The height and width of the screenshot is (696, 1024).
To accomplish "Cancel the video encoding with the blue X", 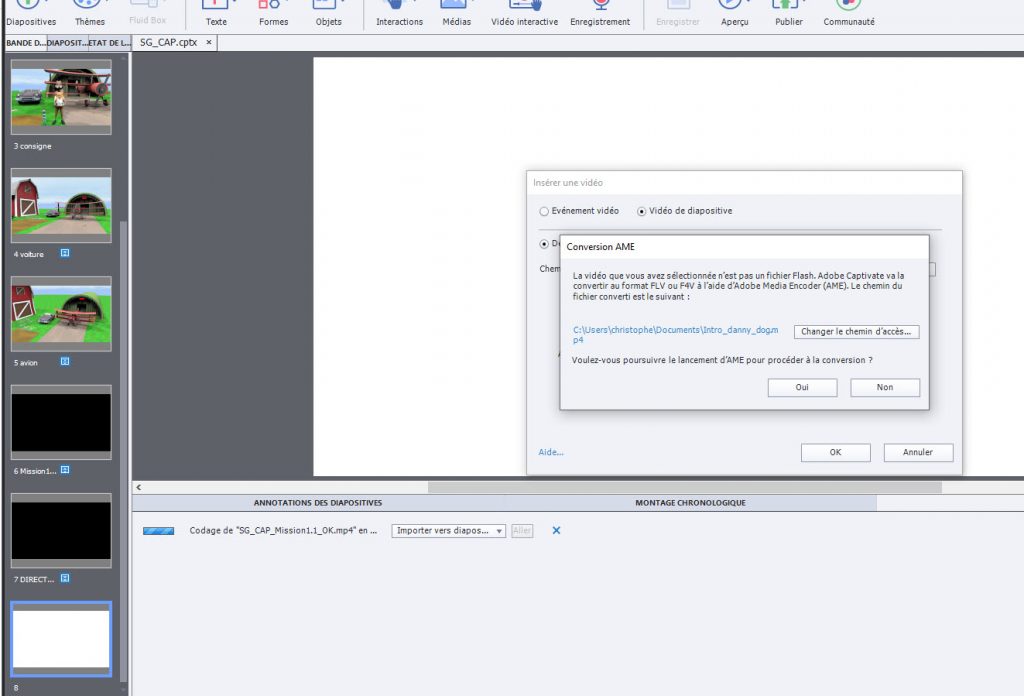I will point(556,530).
